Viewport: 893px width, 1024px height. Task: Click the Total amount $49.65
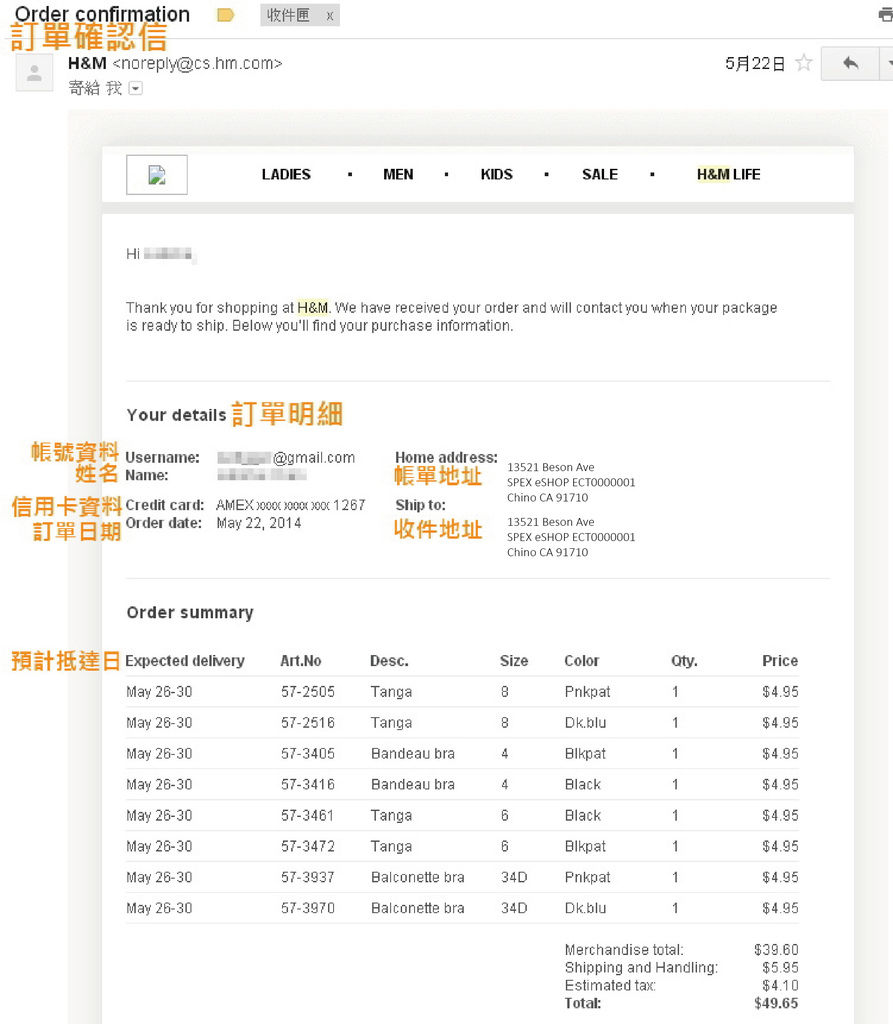tap(776, 1004)
